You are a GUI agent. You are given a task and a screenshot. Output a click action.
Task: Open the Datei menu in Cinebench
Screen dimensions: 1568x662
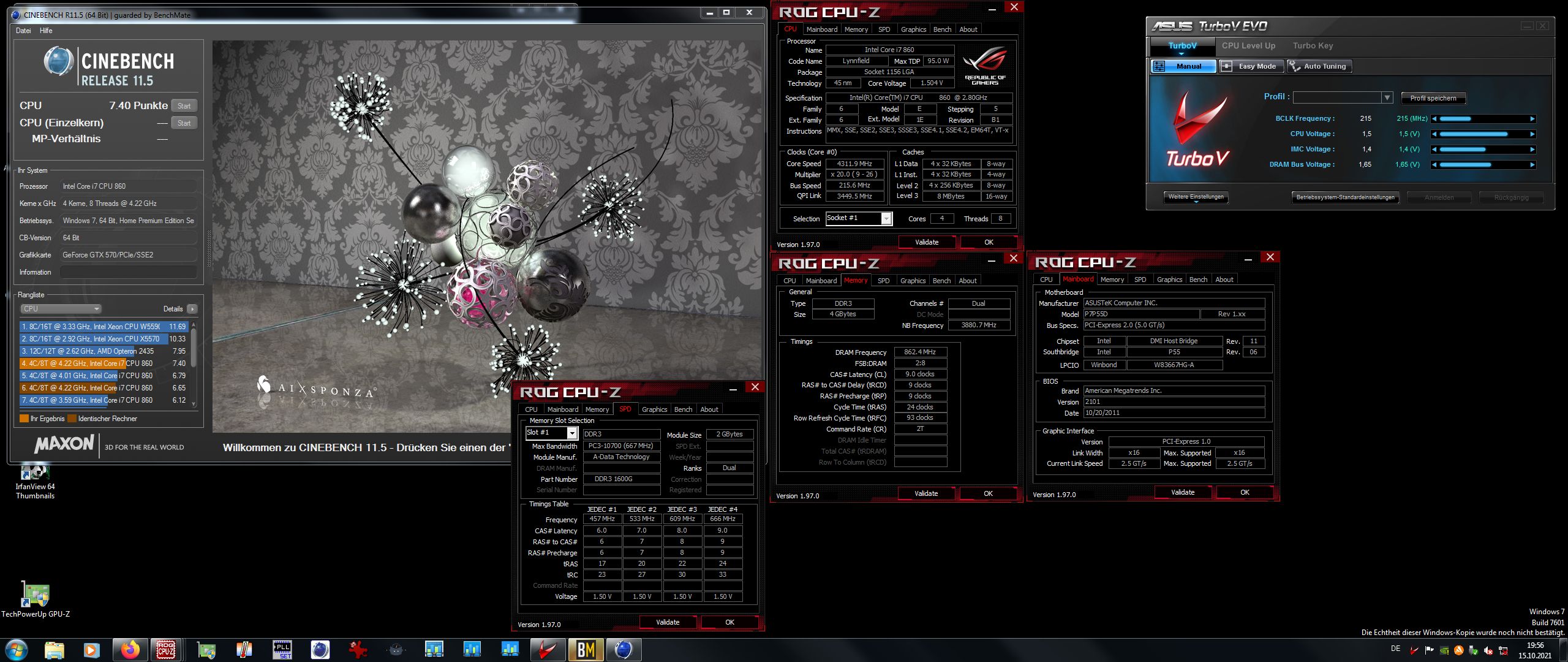click(x=23, y=31)
